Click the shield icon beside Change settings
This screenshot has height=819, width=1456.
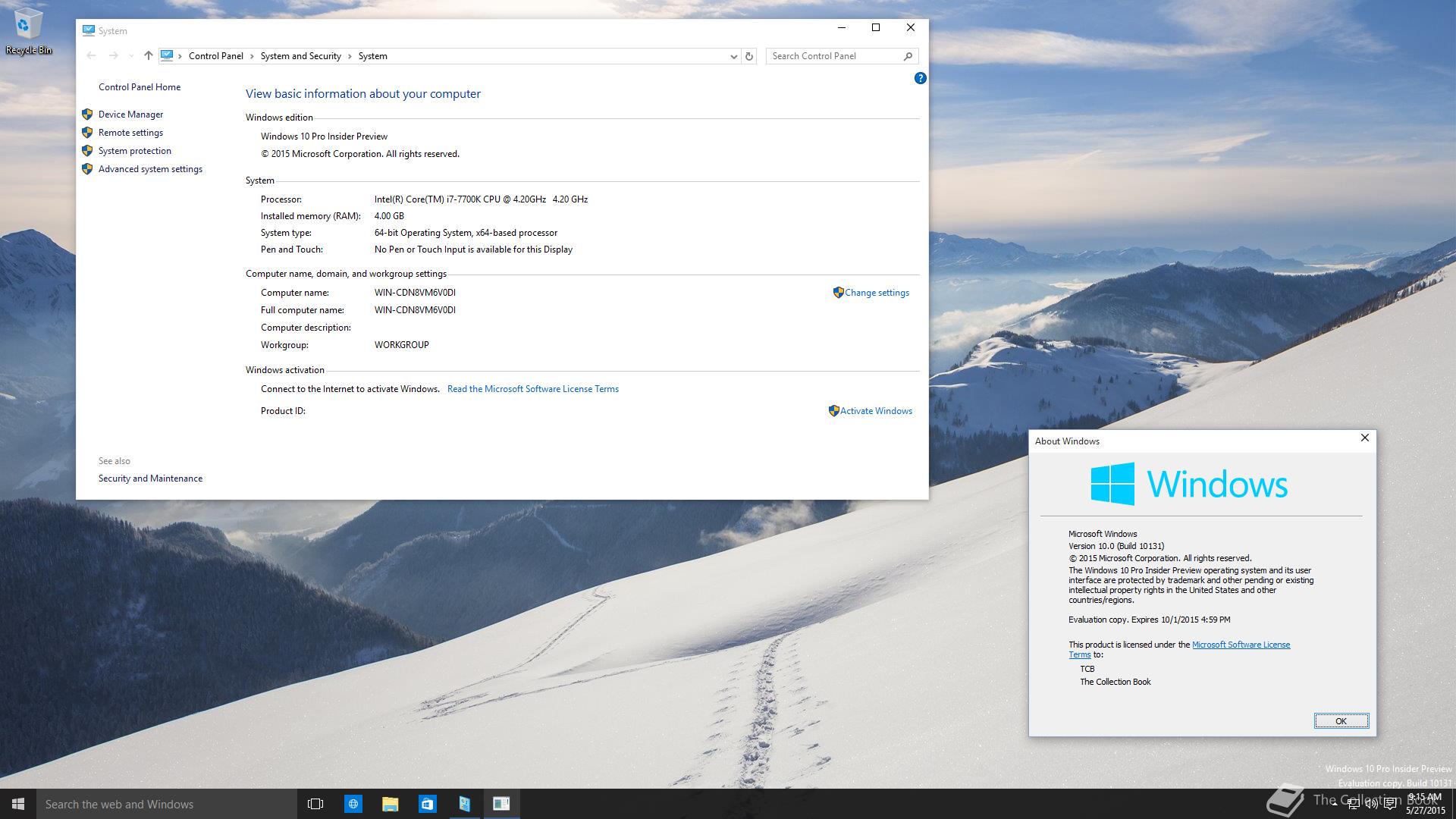(838, 293)
